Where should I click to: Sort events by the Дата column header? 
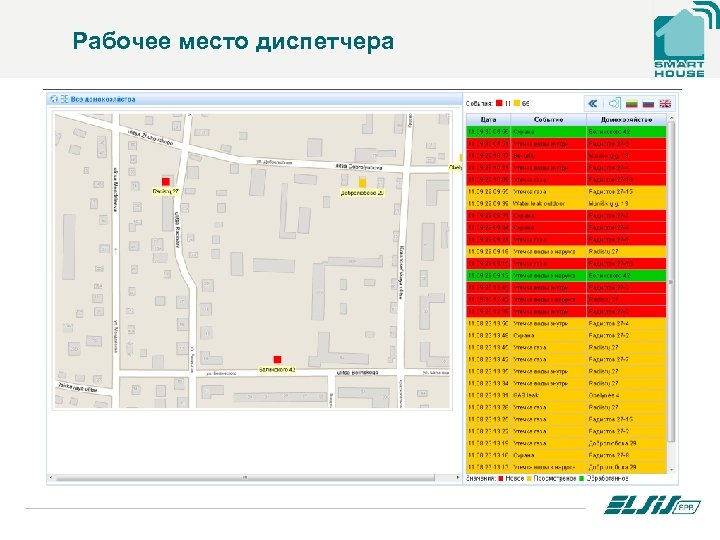(x=488, y=119)
